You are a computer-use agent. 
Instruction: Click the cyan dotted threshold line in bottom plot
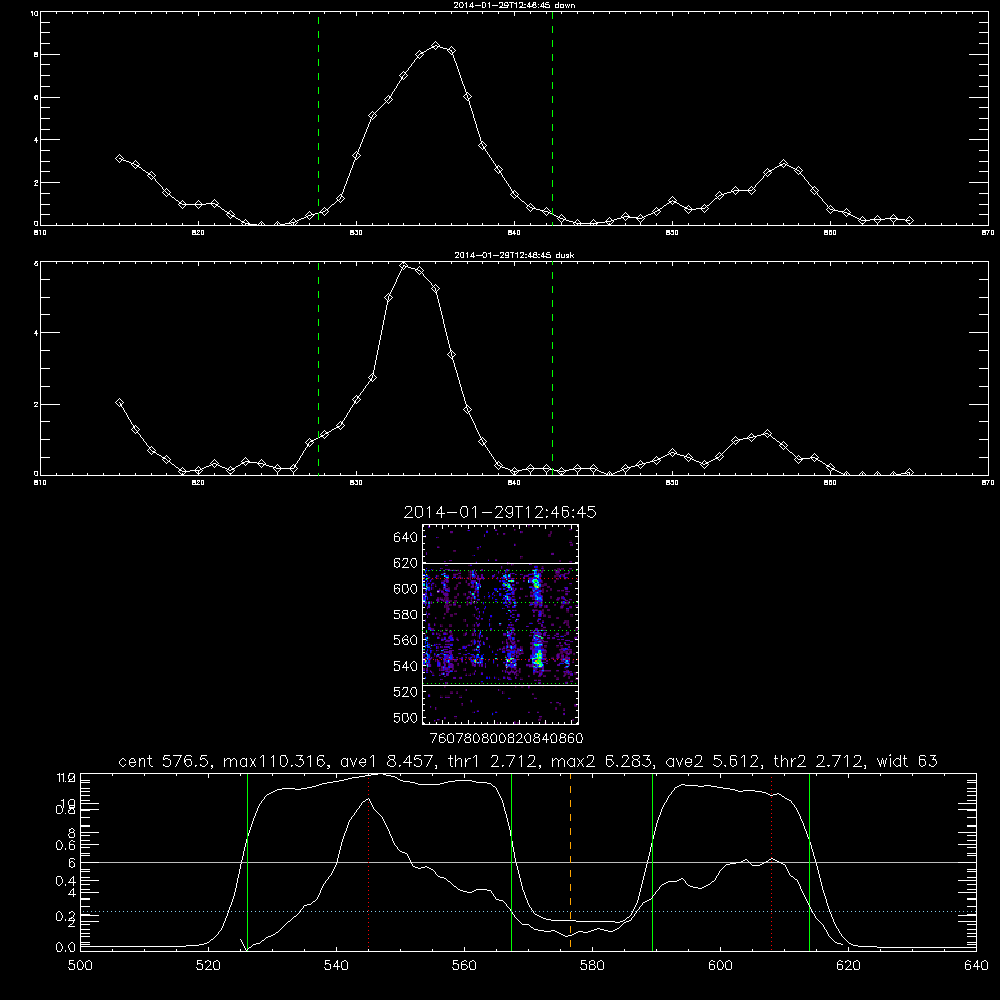(528, 911)
